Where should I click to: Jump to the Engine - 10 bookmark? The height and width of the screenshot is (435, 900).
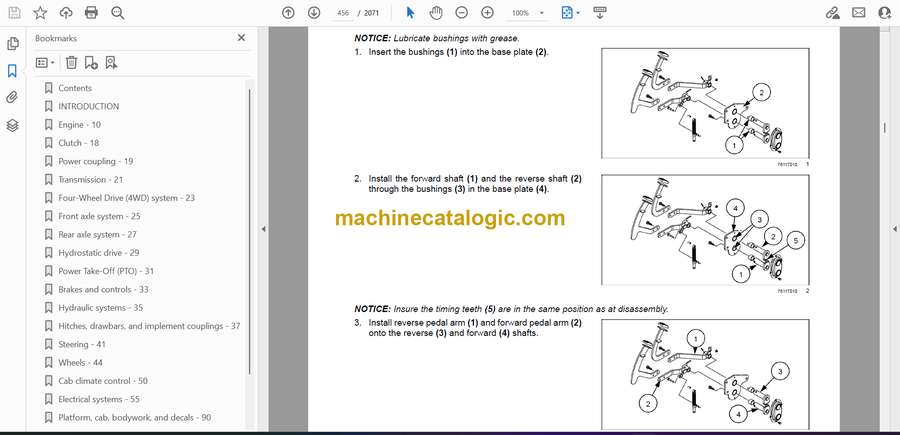(79, 125)
